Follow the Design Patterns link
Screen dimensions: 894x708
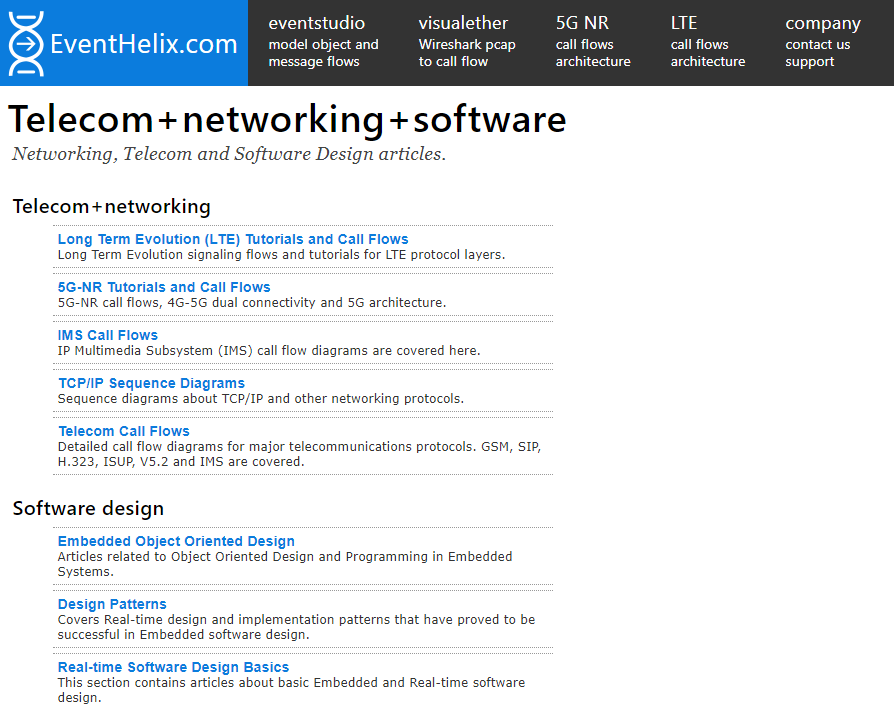pyautogui.click(x=112, y=604)
